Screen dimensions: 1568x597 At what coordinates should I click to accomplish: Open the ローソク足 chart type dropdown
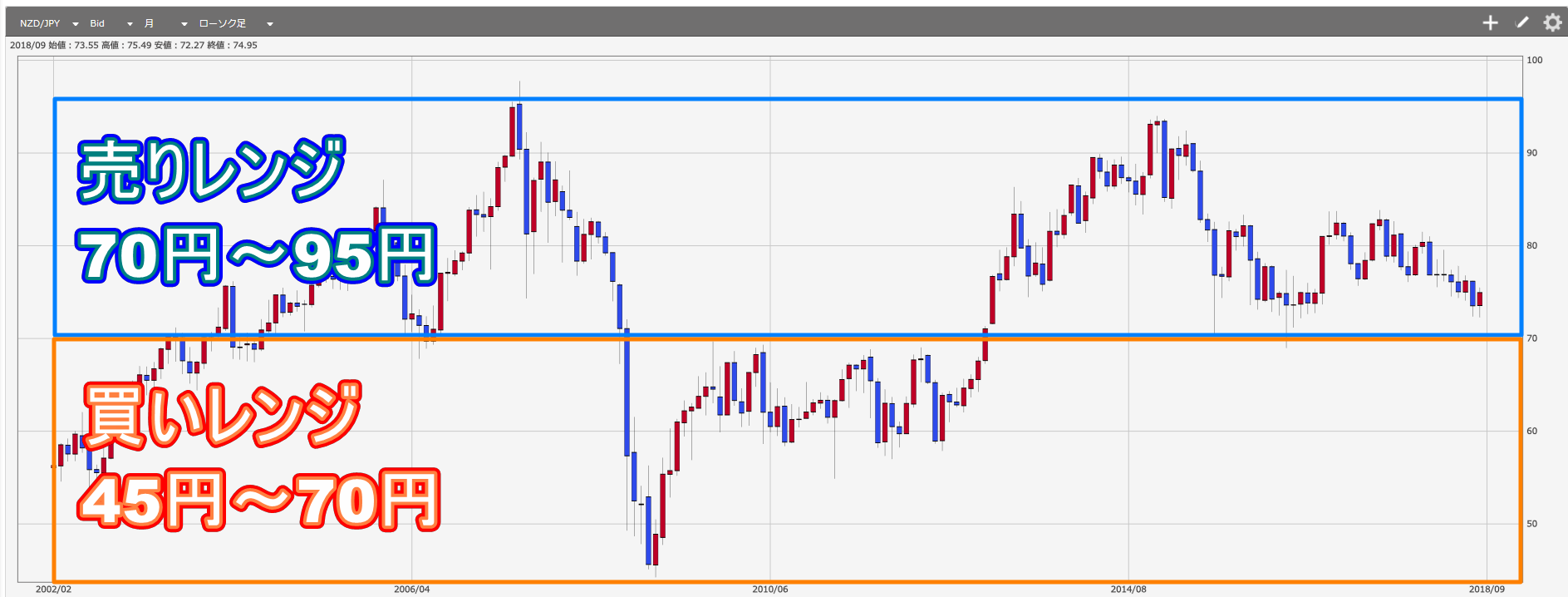click(x=235, y=23)
